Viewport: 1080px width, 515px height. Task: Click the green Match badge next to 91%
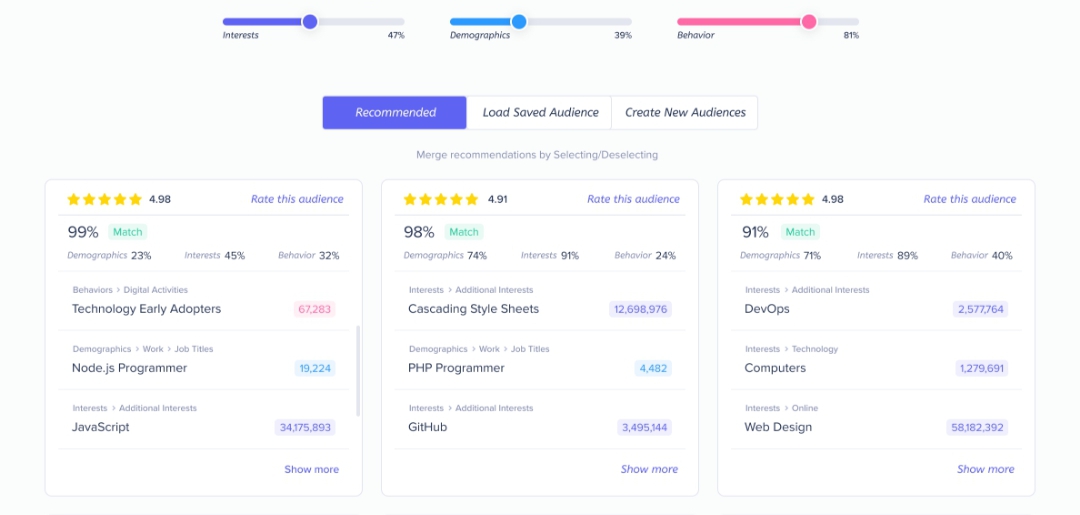tap(799, 232)
